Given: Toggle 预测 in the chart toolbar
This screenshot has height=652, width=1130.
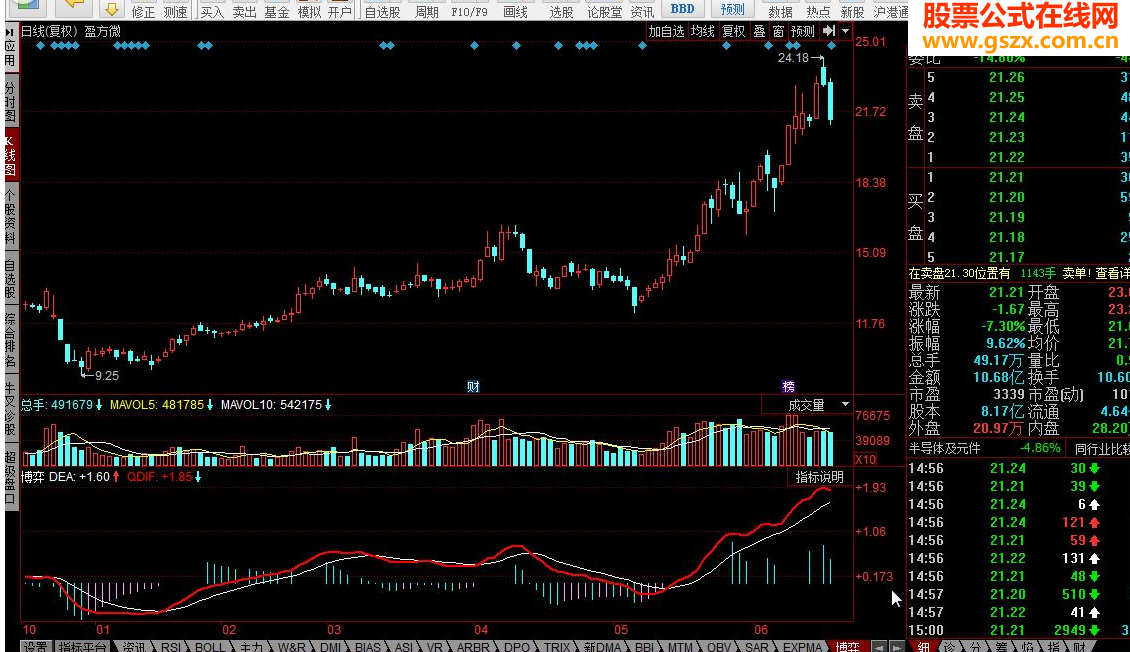Looking at the screenshot, I should coord(802,31).
